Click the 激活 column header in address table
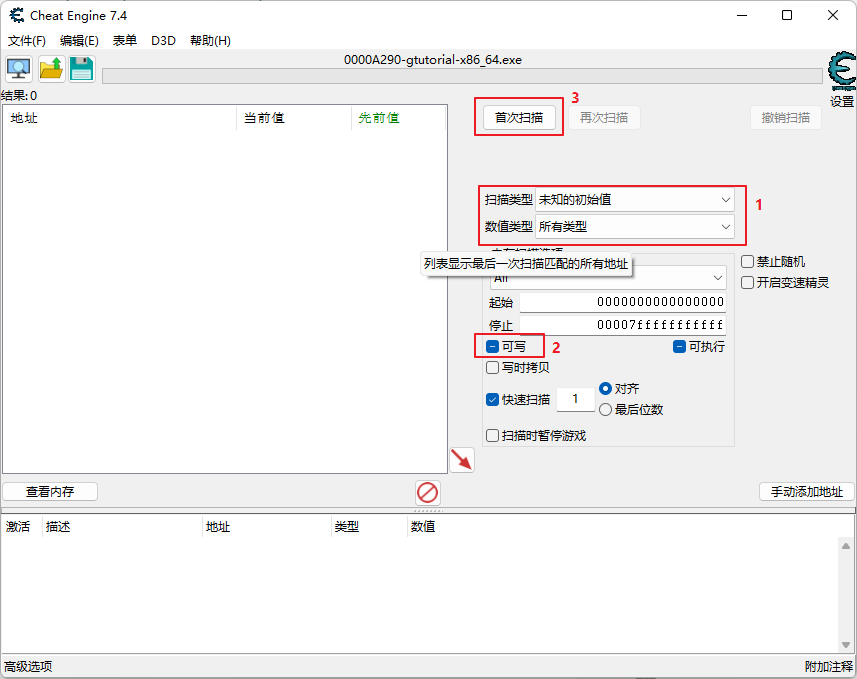This screenshot has width=857, height=679. (x=21, y=526)
